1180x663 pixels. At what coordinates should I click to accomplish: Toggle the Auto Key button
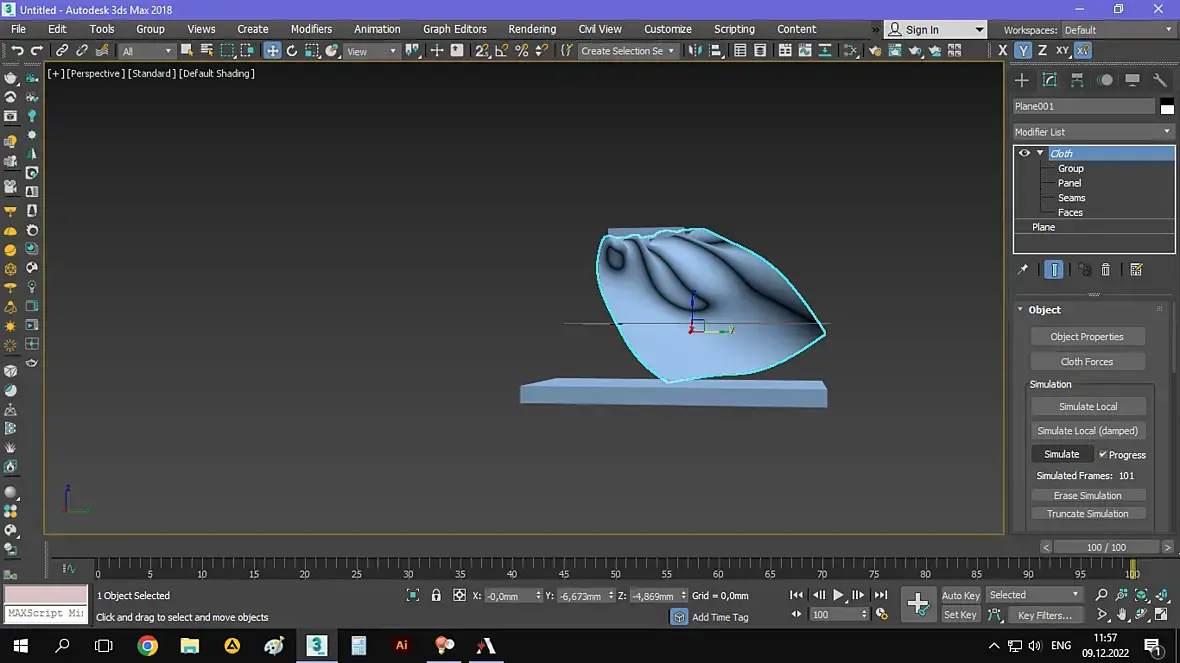tap(960, 595)
